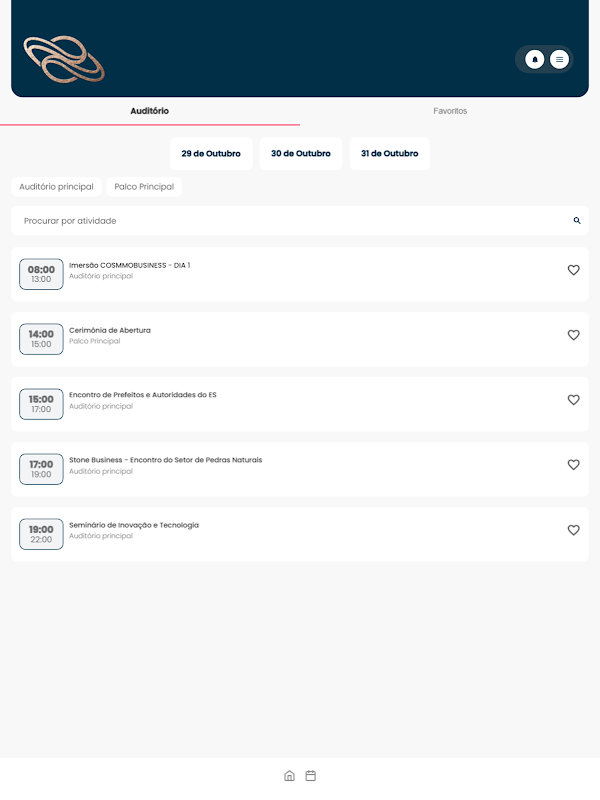The width and height of the screenshot is (600, 800).
Task: Open 'Imersão COSMMOBUSINESS - DIA 1' title
Action: [x=130, y=265]
